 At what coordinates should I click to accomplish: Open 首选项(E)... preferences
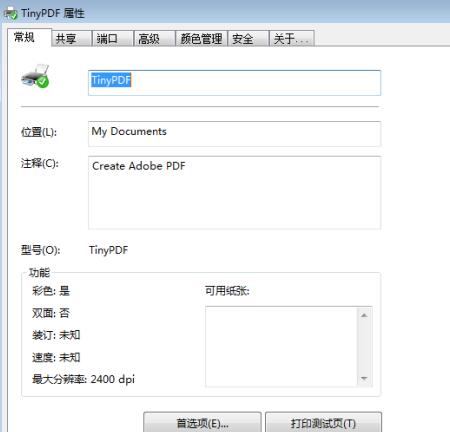[202, 423]
